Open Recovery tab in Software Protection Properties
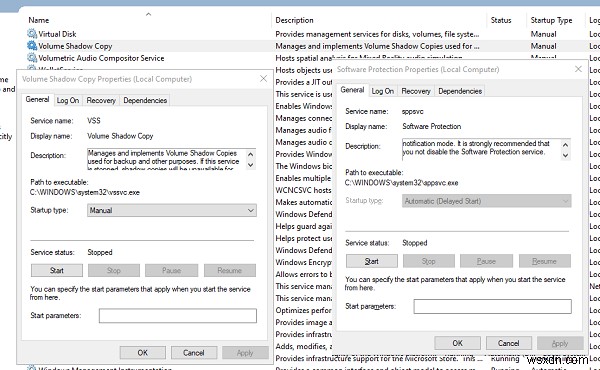This screenshot has height=370, width=600. pyautogui.click(x=416, y=91)
